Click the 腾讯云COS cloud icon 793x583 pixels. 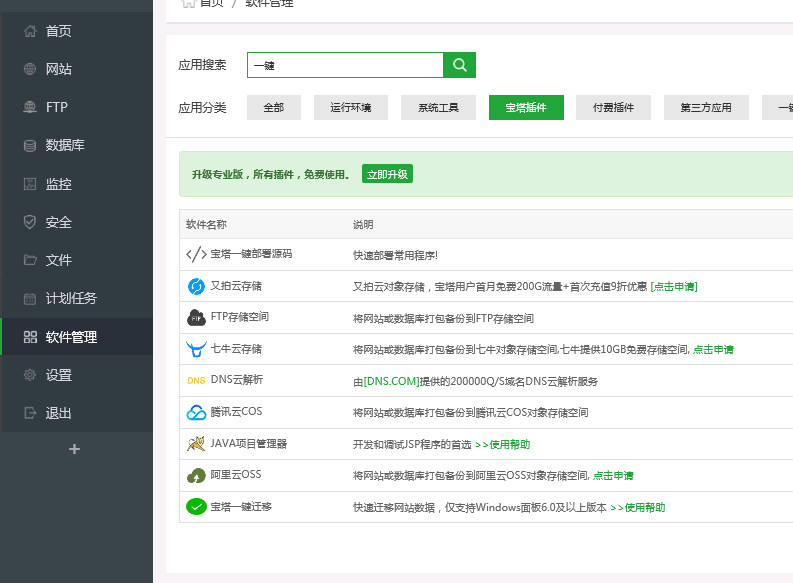coord(196,412)
